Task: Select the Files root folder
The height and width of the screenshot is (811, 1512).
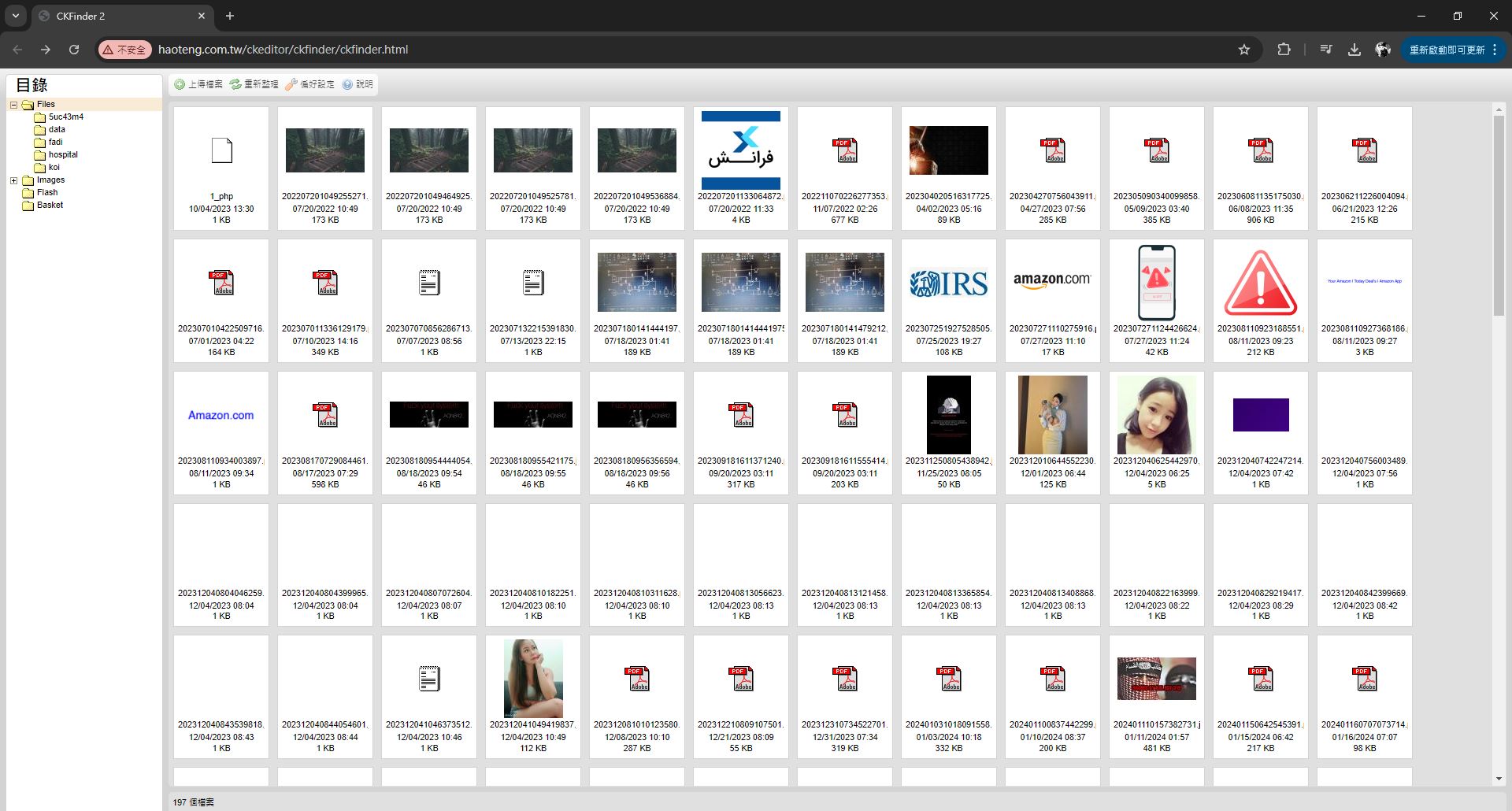Action: pos(46,104)
